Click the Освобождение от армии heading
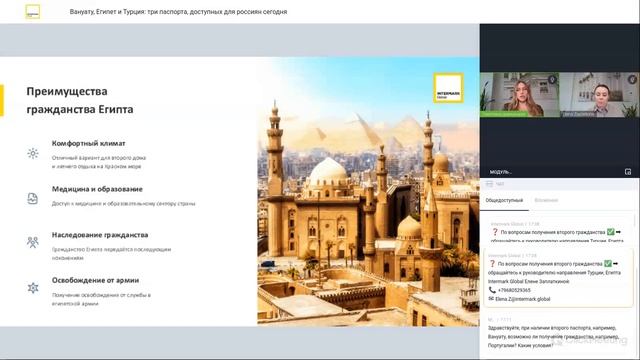The height and width of the screenshot is (360, 640). [96, 280]
